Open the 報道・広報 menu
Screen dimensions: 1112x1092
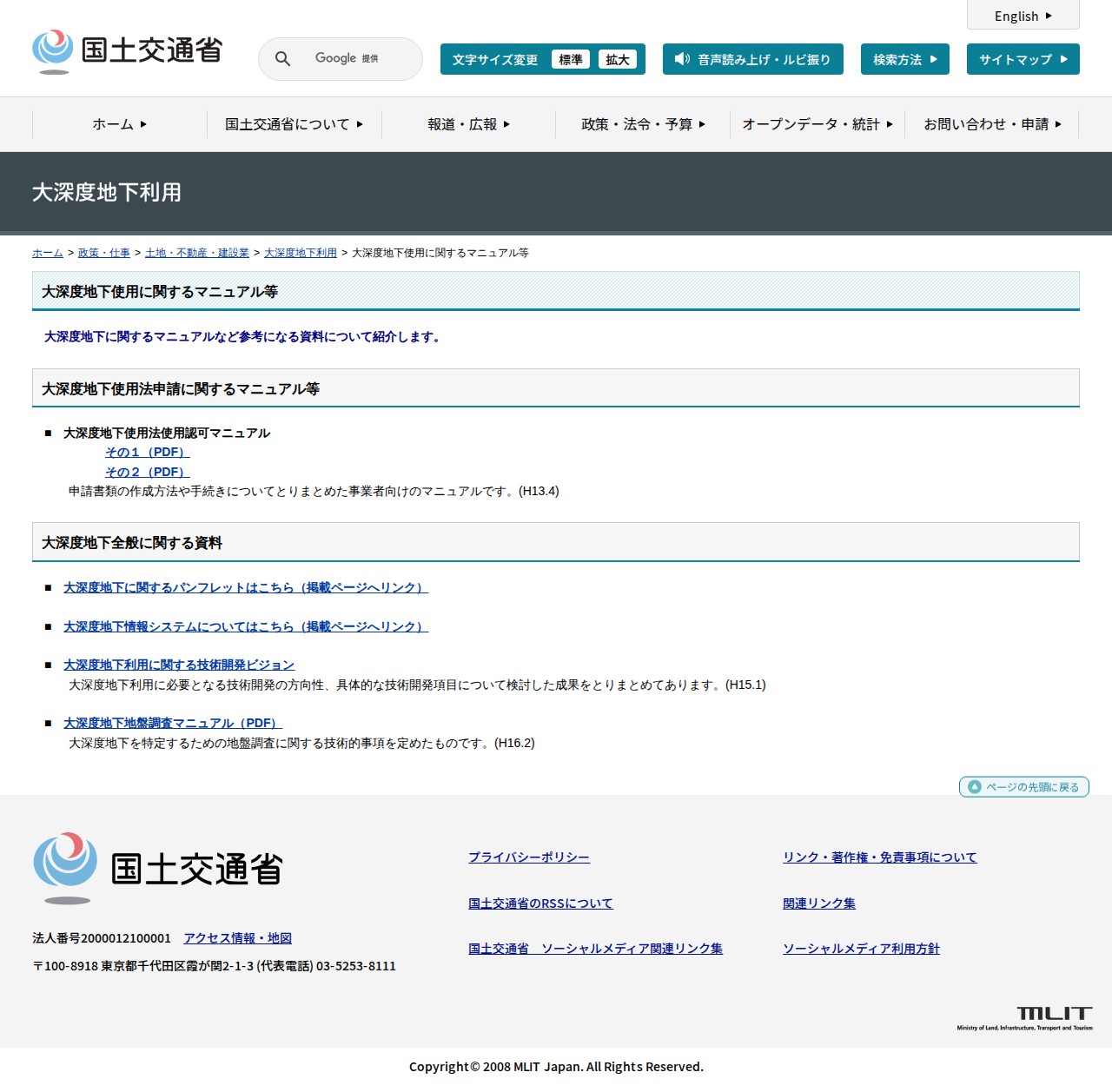(466, 124)
